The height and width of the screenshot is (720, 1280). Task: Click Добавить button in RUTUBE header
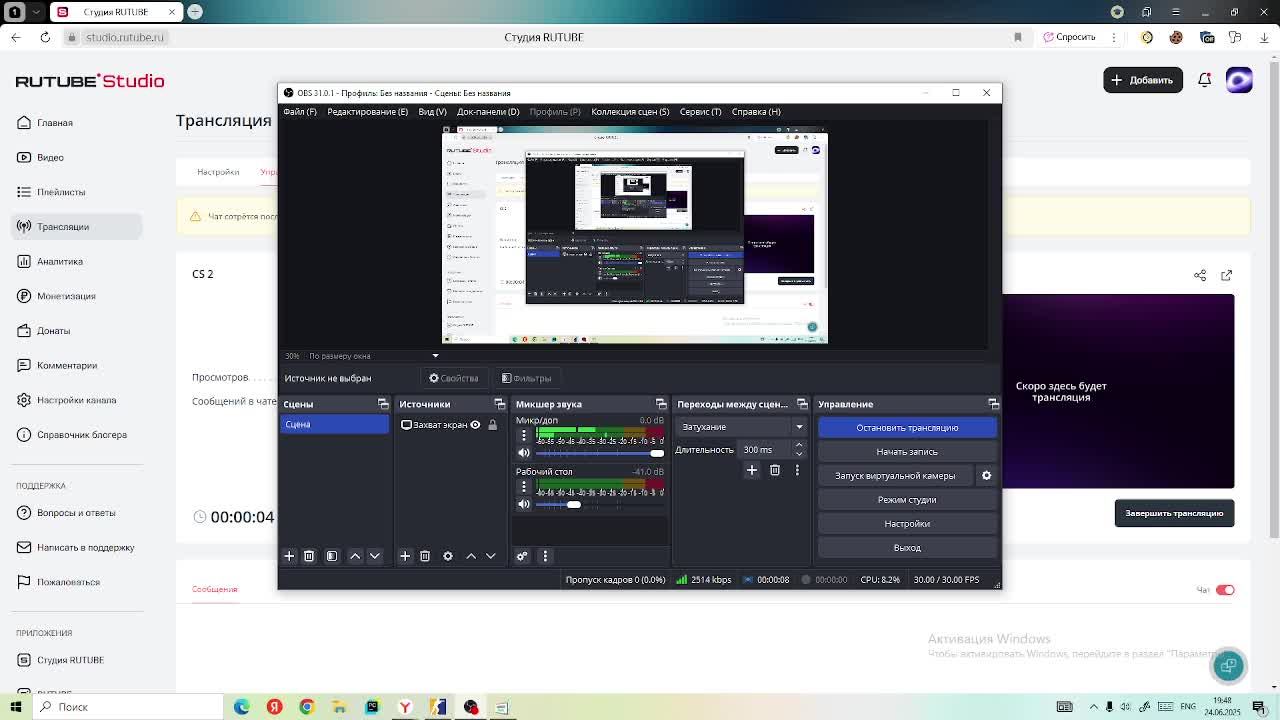tap(1143, 80)
